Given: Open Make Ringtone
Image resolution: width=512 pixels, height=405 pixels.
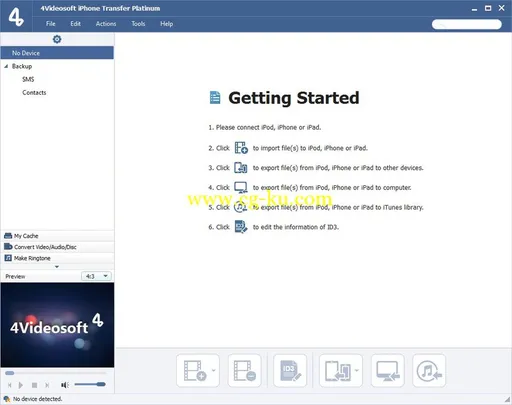Looking at the screenshot, I should click(57, 258).
